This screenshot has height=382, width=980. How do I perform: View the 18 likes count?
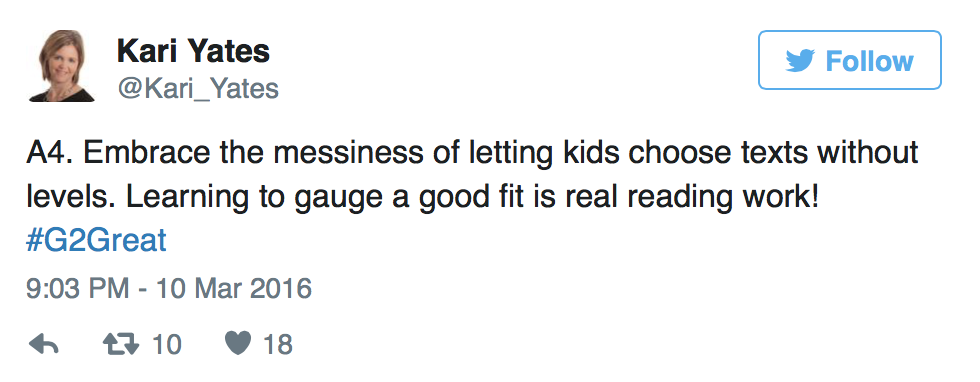[x=278, y=344]
